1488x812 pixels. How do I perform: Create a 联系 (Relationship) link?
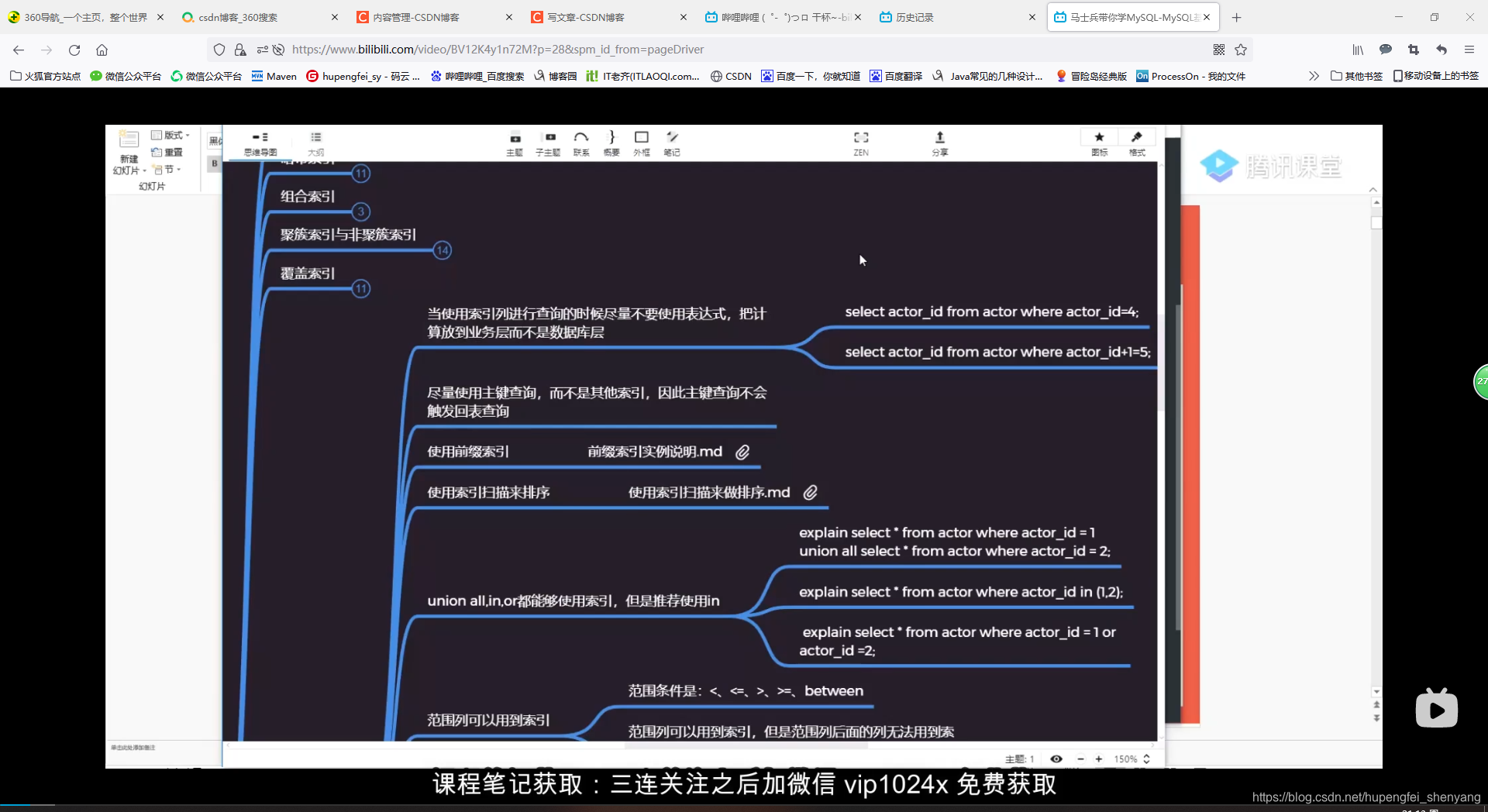(x=581, y=143)
